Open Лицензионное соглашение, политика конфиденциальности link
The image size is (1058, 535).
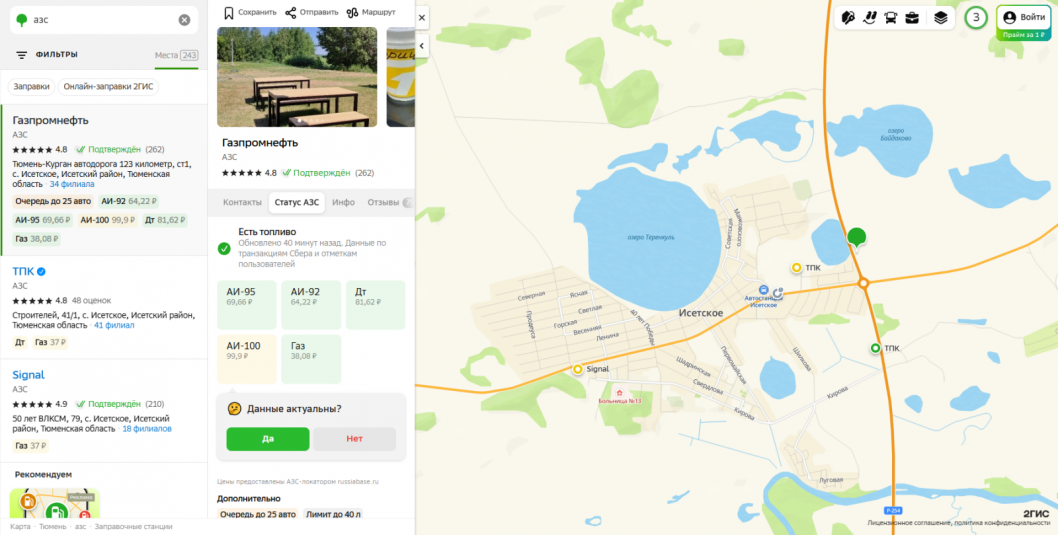tap(959, 523)
